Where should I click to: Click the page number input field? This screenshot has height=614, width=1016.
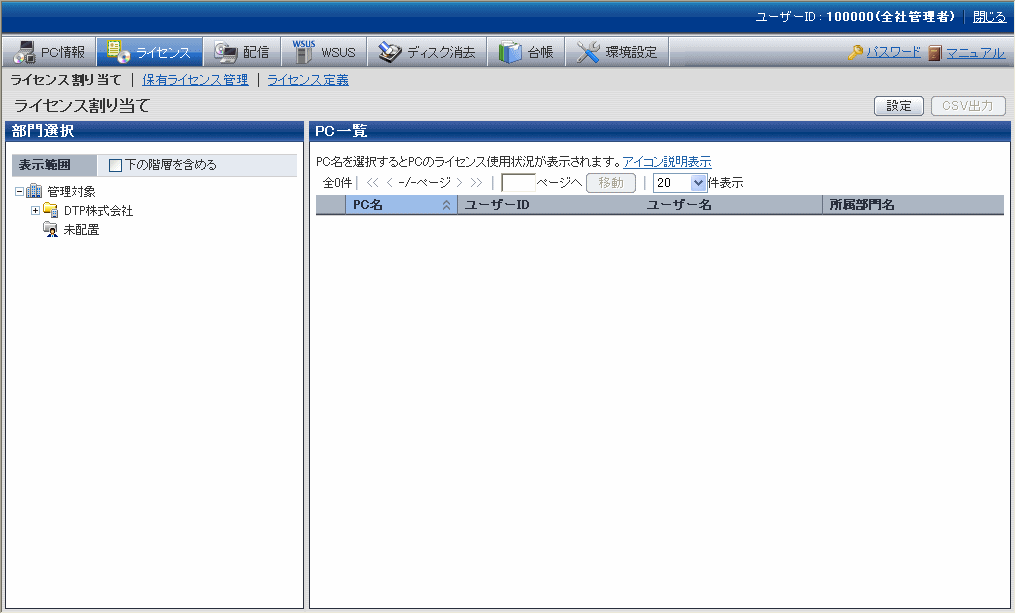click(x=518, y=183)
